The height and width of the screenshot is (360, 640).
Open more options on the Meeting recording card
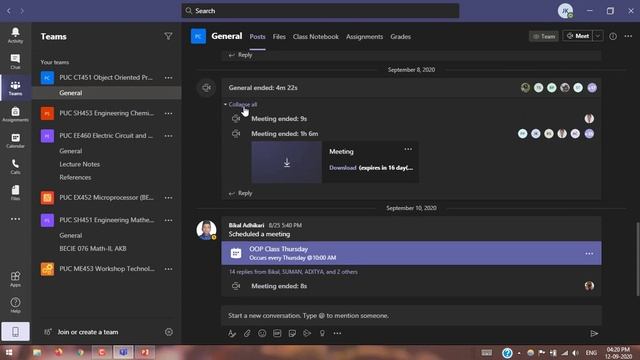click(x=408, y=149)
